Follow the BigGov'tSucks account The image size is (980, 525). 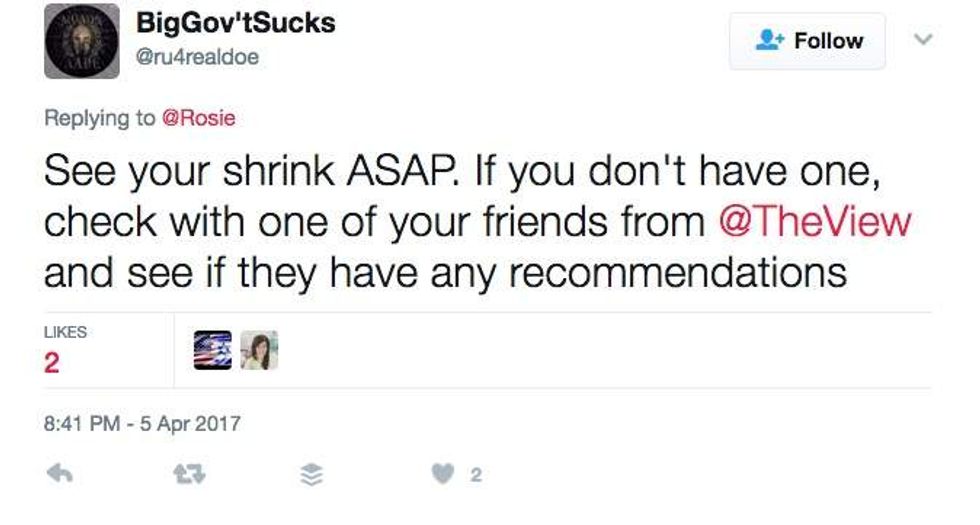point(807,41)
